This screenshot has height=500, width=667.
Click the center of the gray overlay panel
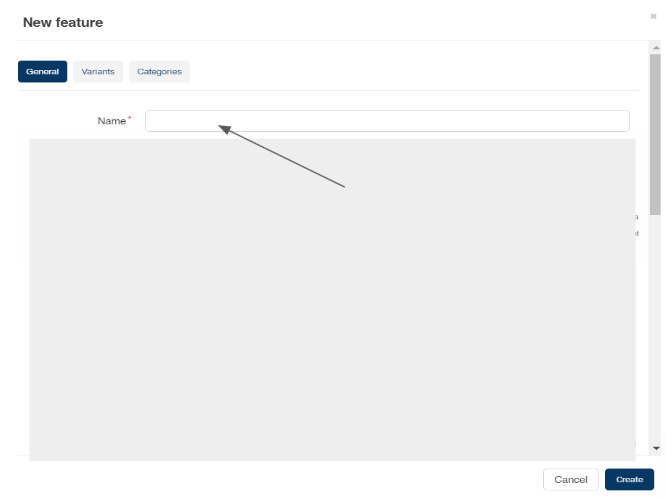332,300
